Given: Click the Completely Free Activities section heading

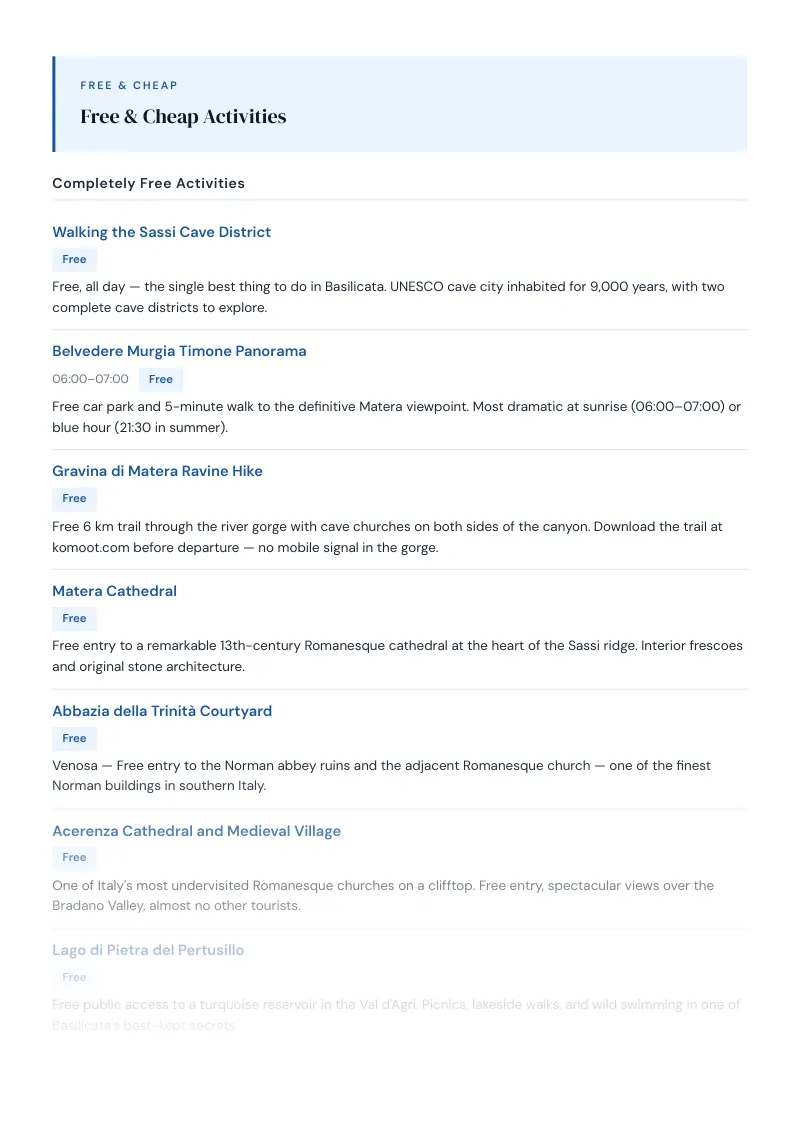Looking at the screenshot, I should pos(148,183).
